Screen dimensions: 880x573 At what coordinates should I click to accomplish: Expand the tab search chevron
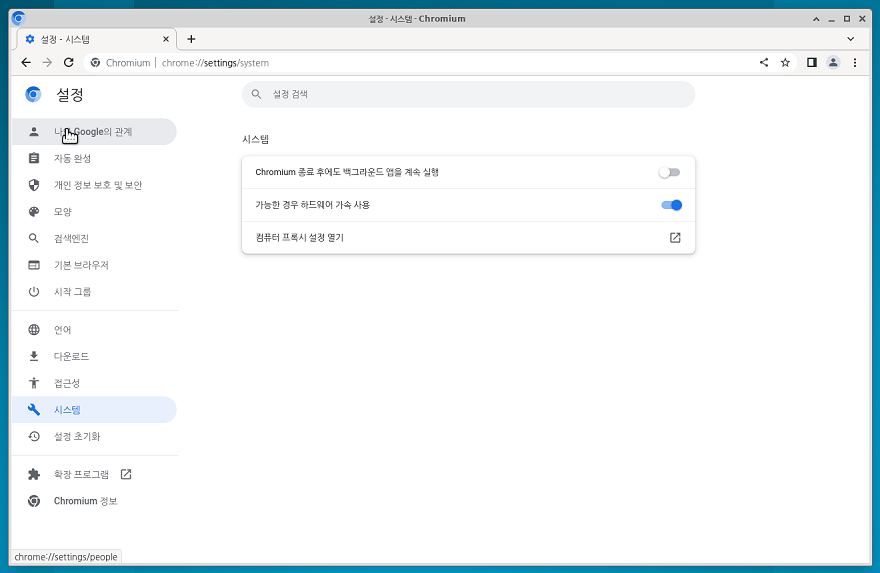pos(850,39)
